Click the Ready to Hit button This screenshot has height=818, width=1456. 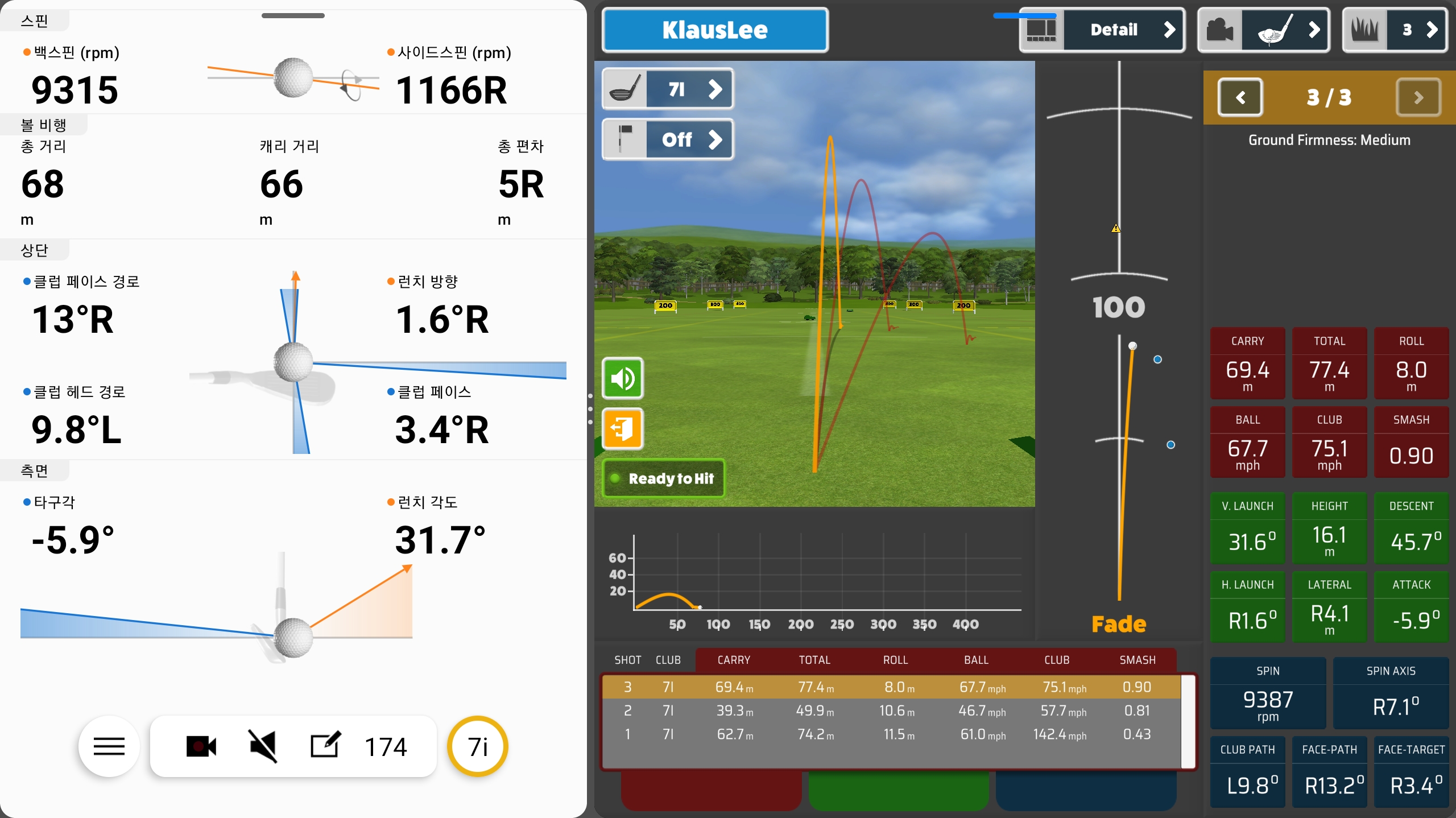pos(664,478)
